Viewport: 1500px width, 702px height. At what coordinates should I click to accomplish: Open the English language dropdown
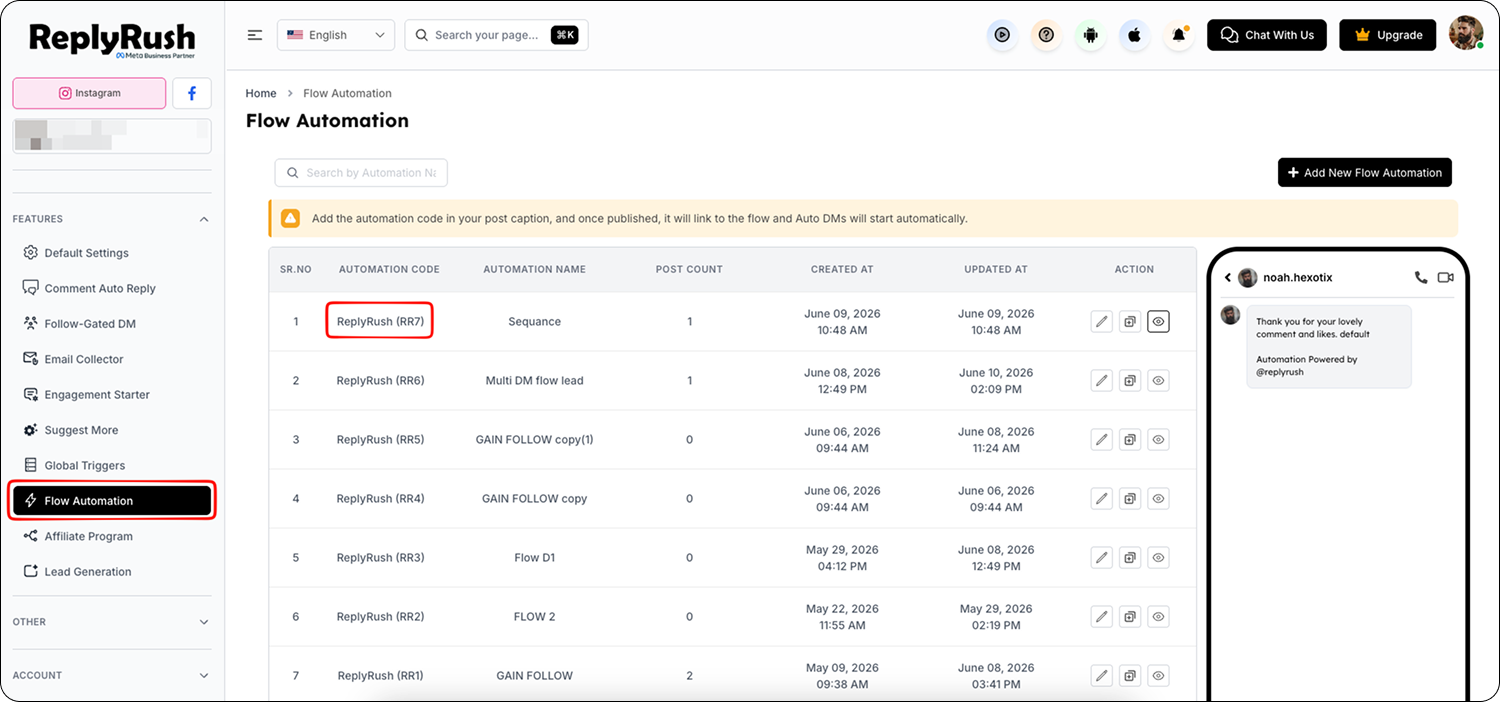tap(335, 35)
